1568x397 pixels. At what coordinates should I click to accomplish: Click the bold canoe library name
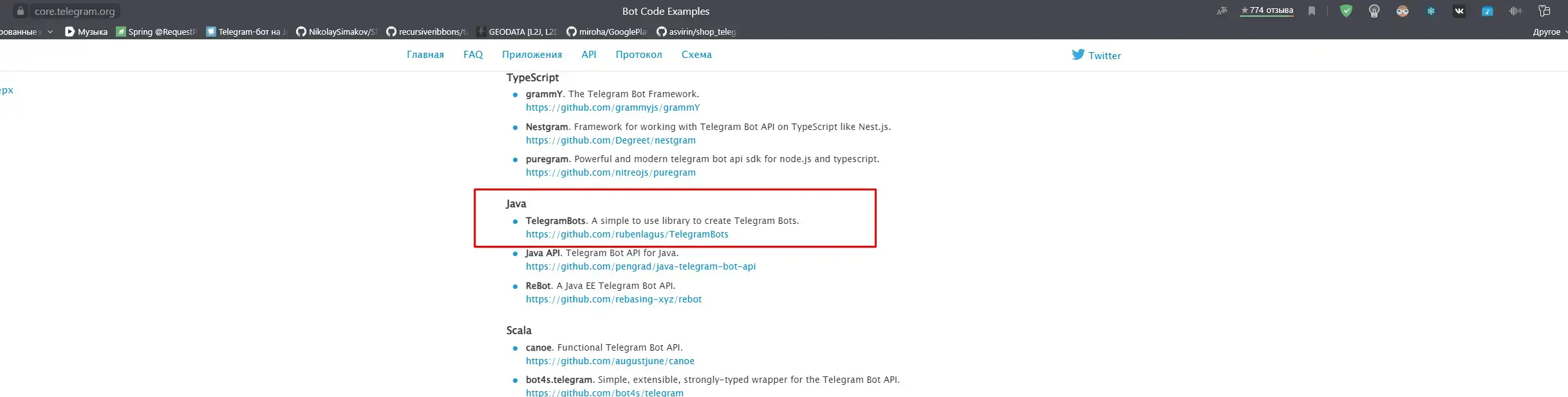pyautogui.click(x=539, y=347)
